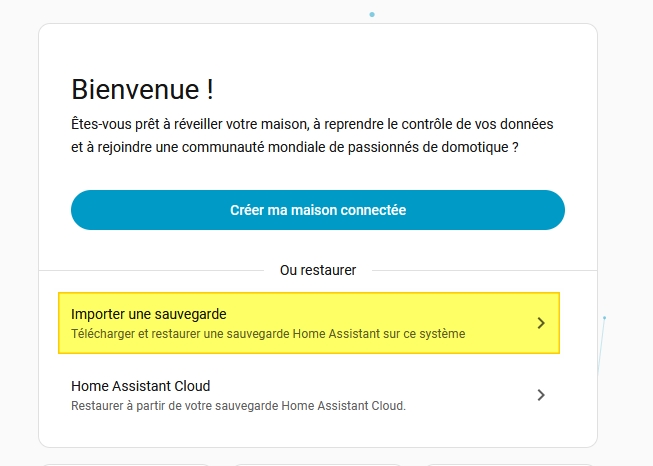Expand chevron beside Importer une sauvegarde
Image resolution: width=653 pixels, height=466 pixels.
tap(540, 323)
